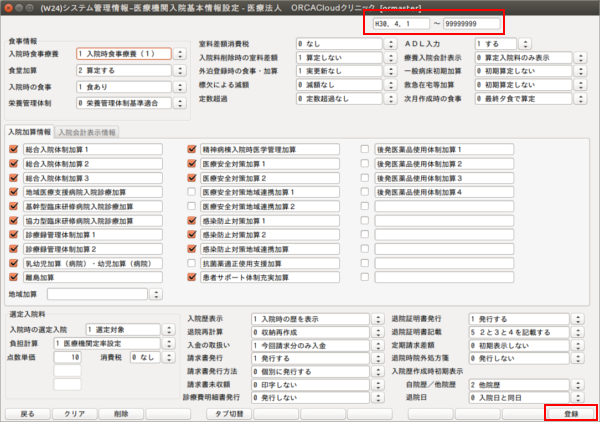Open the 請求書発行 dropdown

(352, 356)
